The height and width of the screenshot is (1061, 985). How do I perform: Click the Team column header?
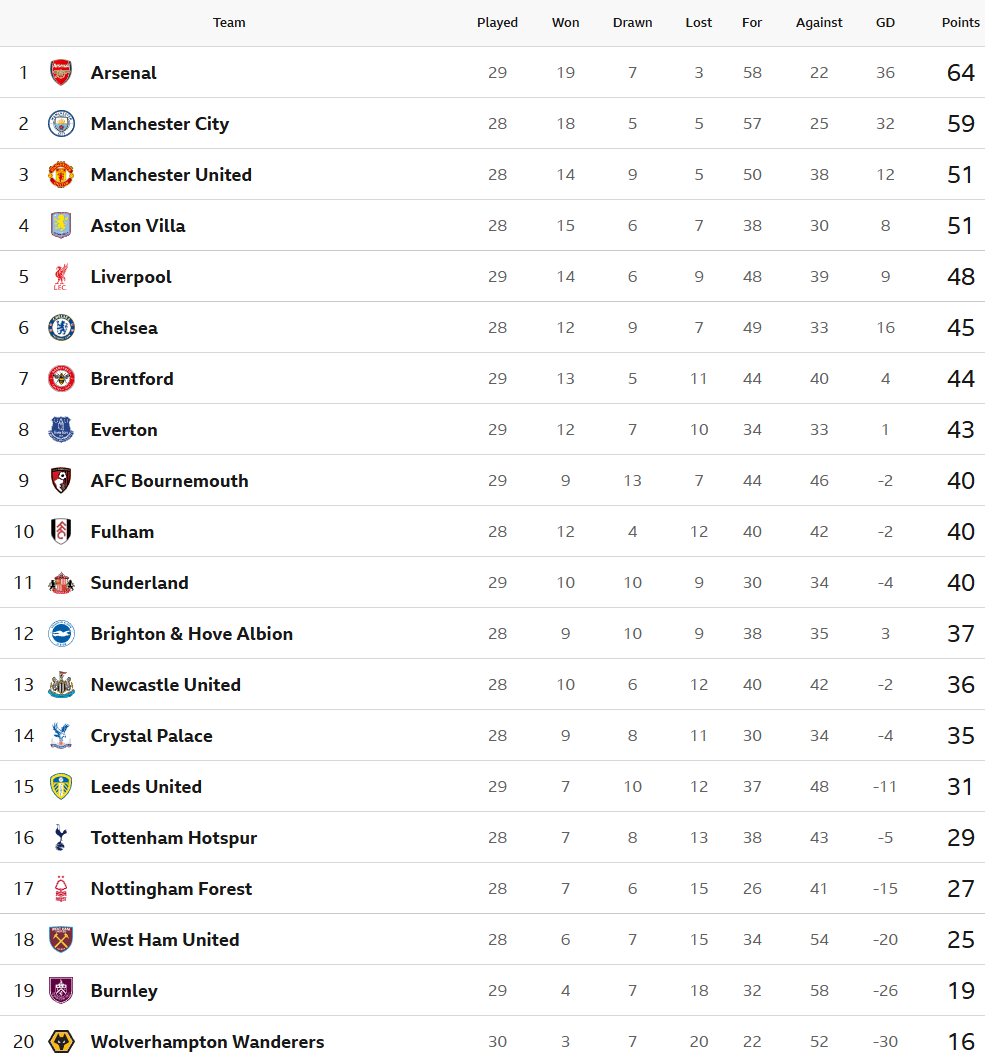pos(229,23)
